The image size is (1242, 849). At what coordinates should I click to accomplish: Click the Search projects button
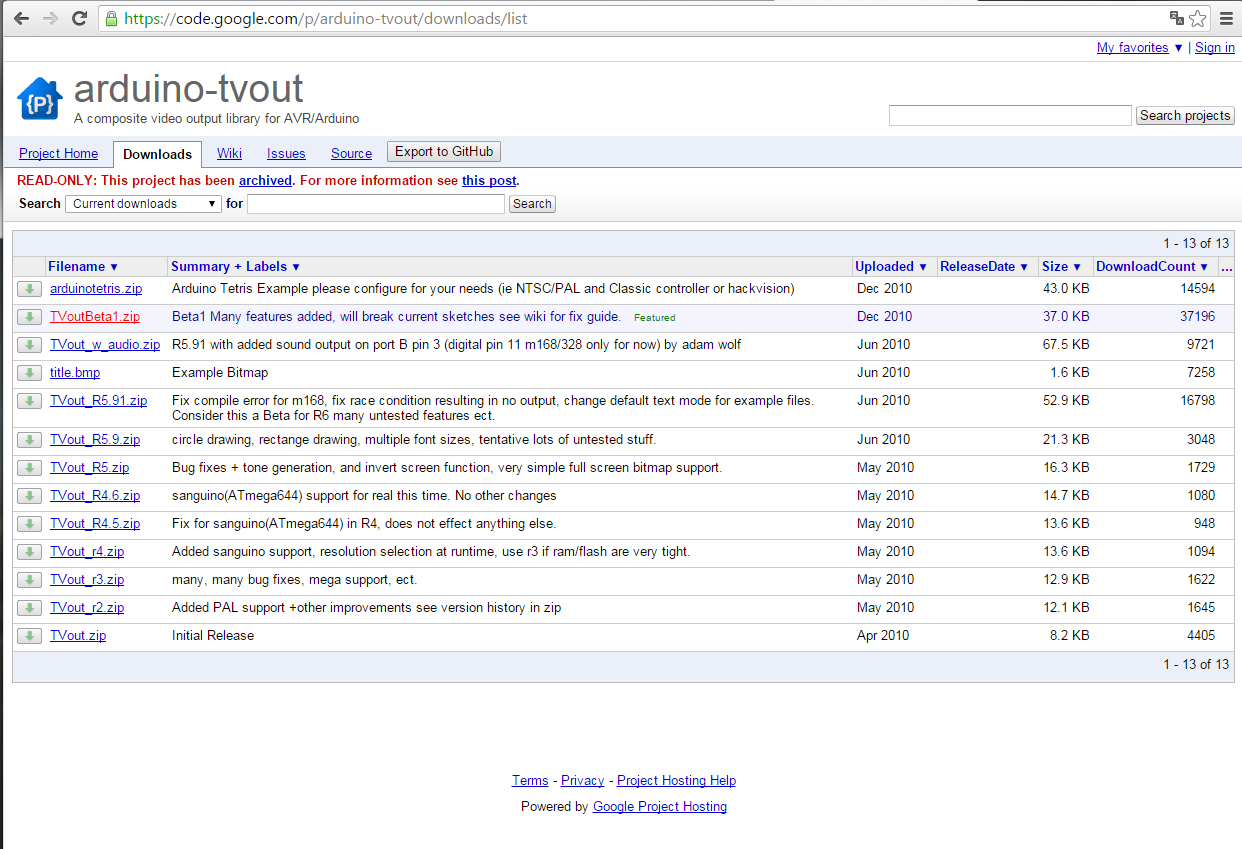1185,116
